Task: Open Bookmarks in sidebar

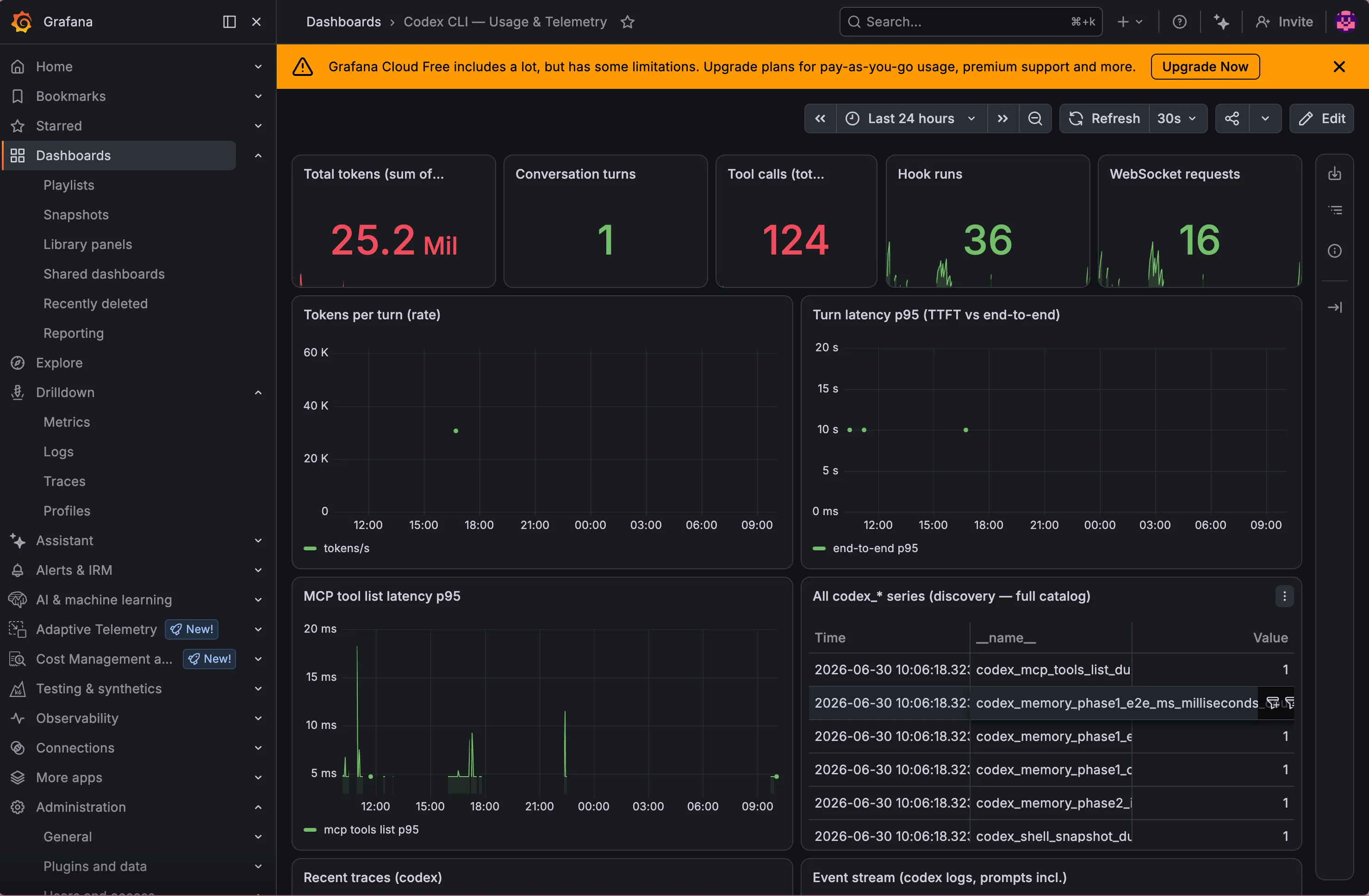Action: 71,96
